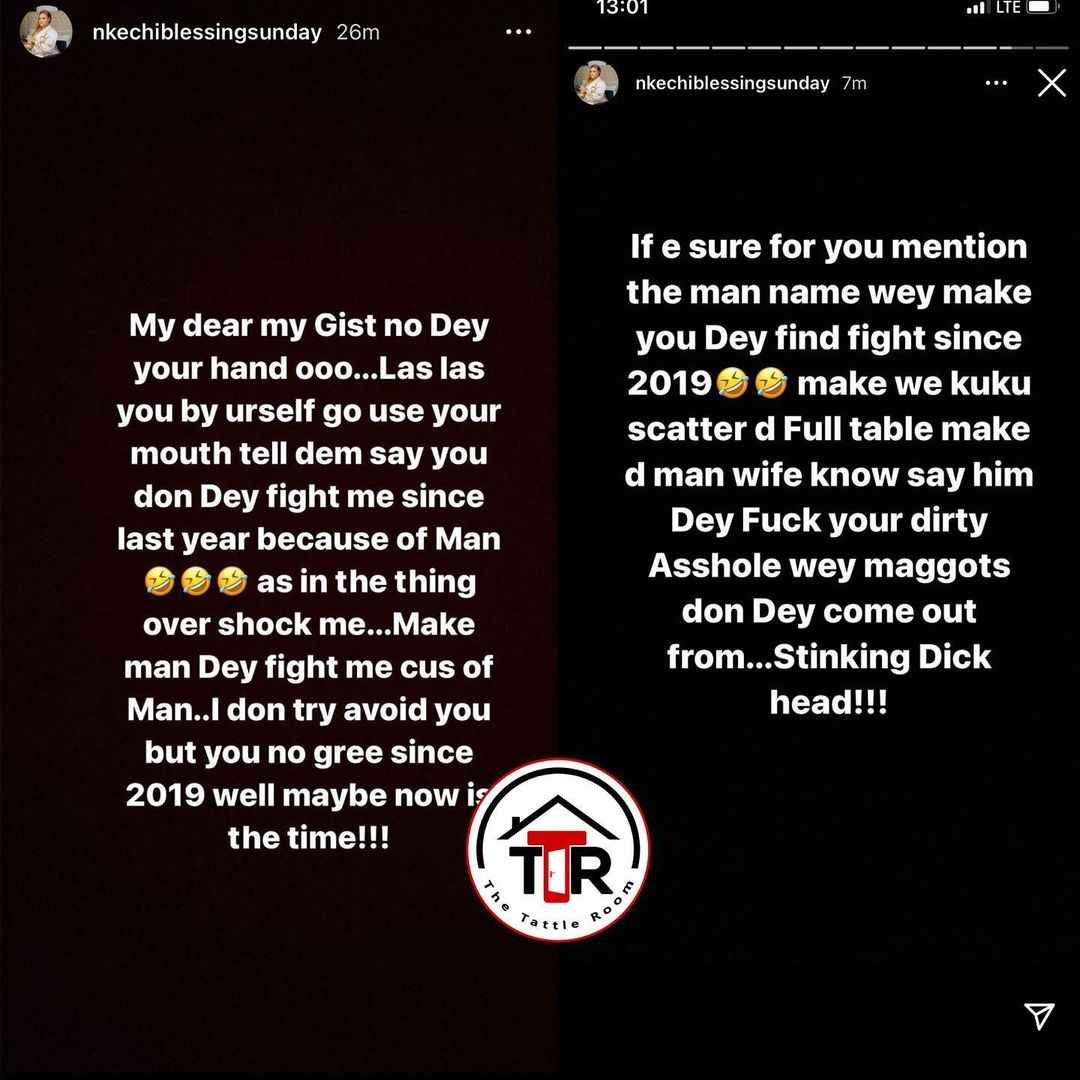Screen dimensions: 1080x1080
Task: Close the story with the X icon
Action: 1052,83
